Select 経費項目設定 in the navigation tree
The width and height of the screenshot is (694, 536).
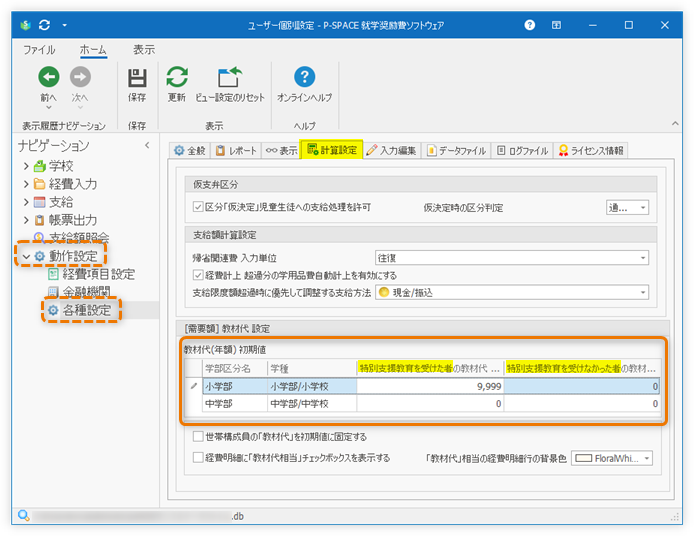(x=98, y=273)
